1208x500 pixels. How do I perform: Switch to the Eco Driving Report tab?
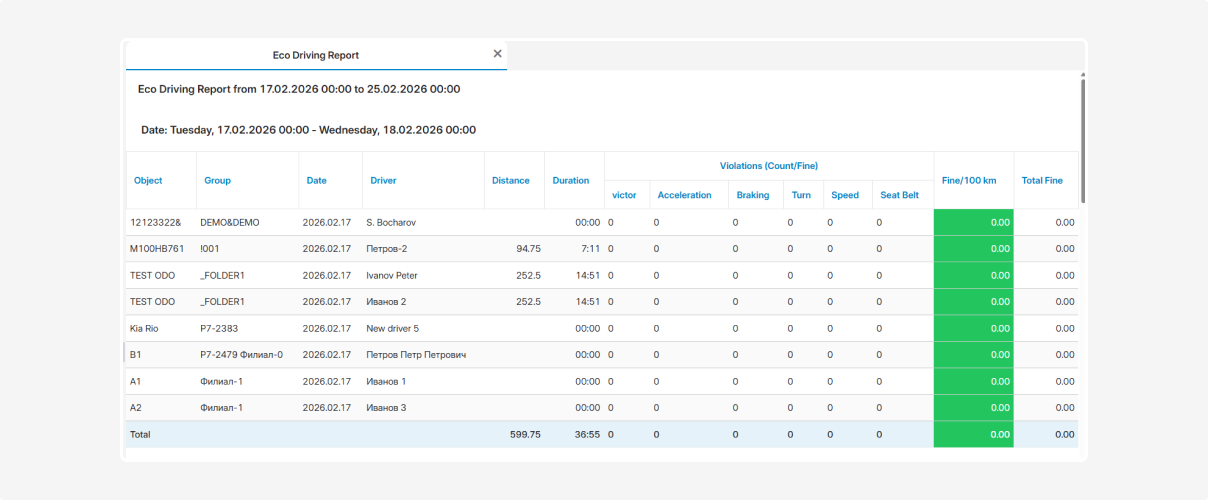(x=315, y=56)
